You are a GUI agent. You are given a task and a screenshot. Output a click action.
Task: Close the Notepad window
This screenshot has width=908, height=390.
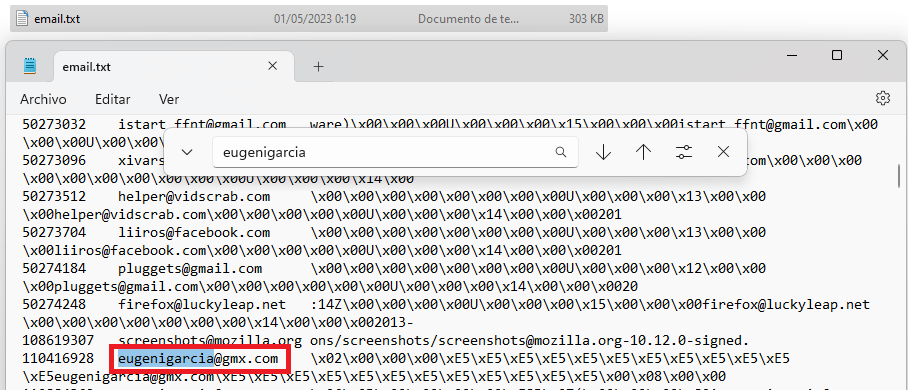(883, 55)
